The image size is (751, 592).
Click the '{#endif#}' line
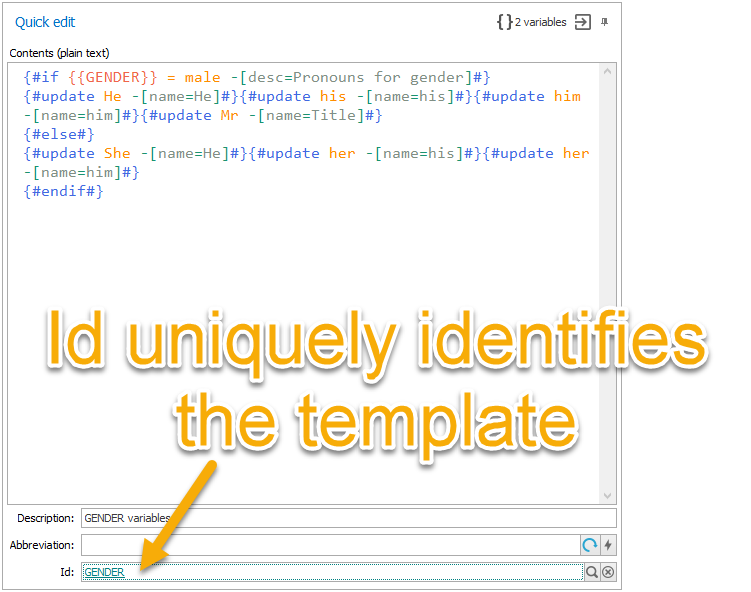(x=63, y=191)
